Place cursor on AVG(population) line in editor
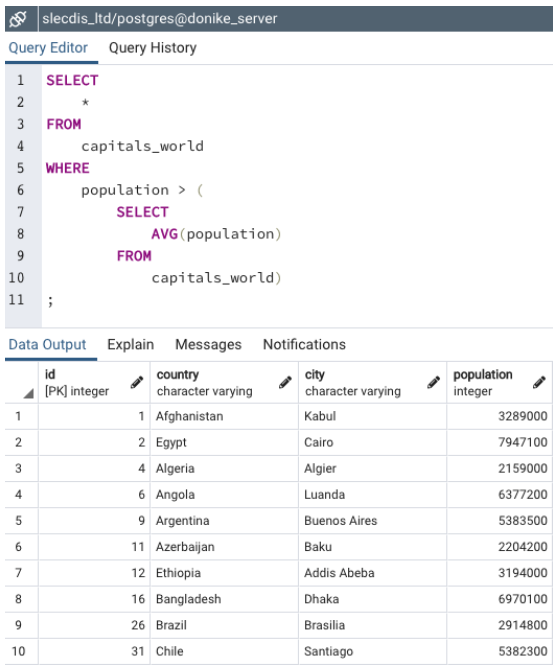Screen dimensions: 556x671 click(216, 234)
